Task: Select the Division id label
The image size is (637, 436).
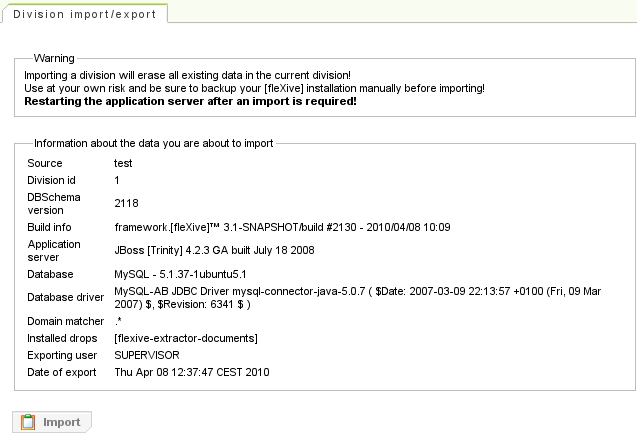Action: click(52, 180)
